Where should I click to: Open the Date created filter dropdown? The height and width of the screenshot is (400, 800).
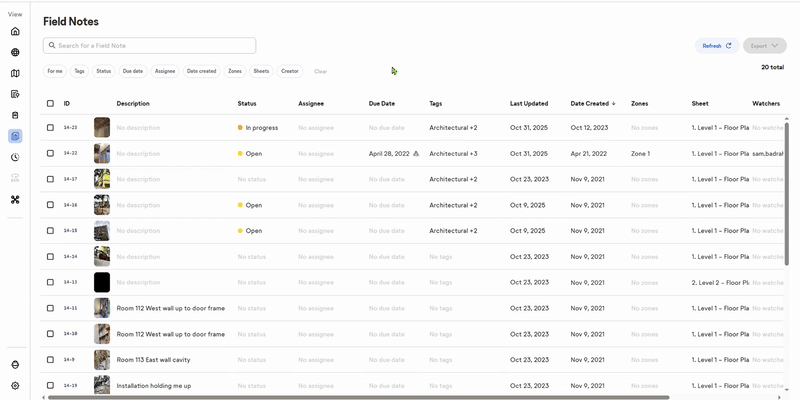coord(202,71)
